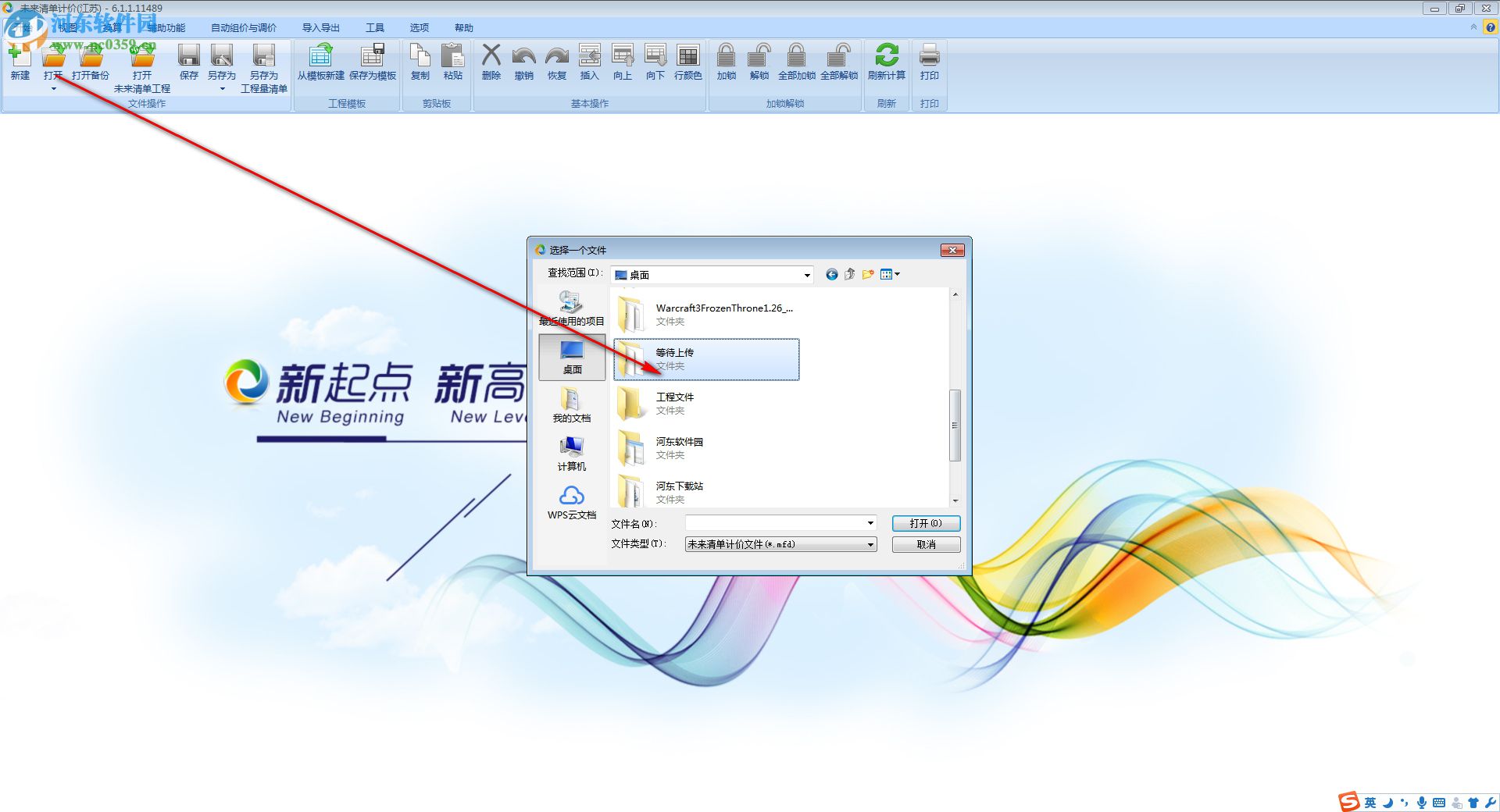Select the 河东下载站 folder

[x=706, y=492]
